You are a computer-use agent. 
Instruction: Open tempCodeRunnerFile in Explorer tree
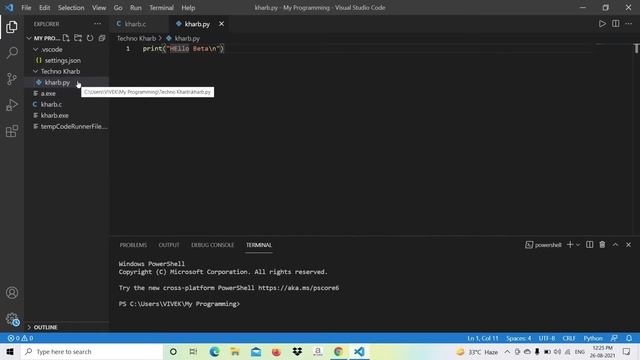click(73, 126)
